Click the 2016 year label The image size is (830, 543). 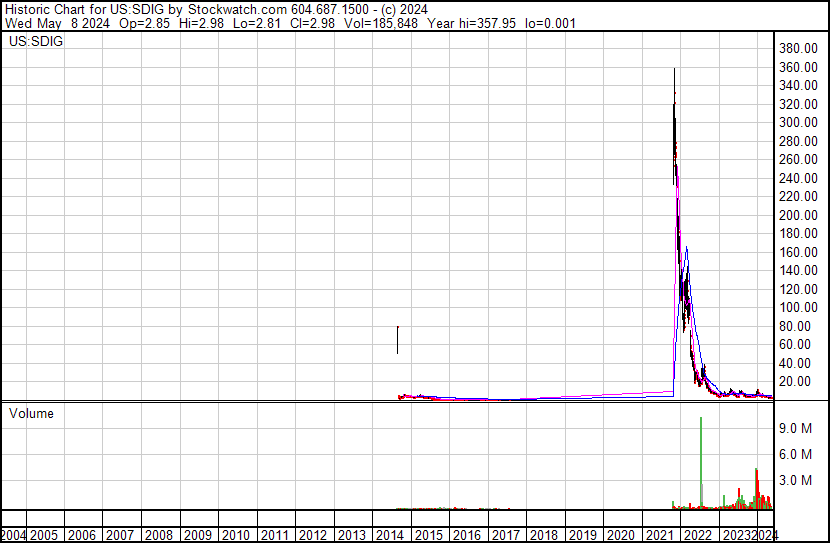[x=467, y=535]
